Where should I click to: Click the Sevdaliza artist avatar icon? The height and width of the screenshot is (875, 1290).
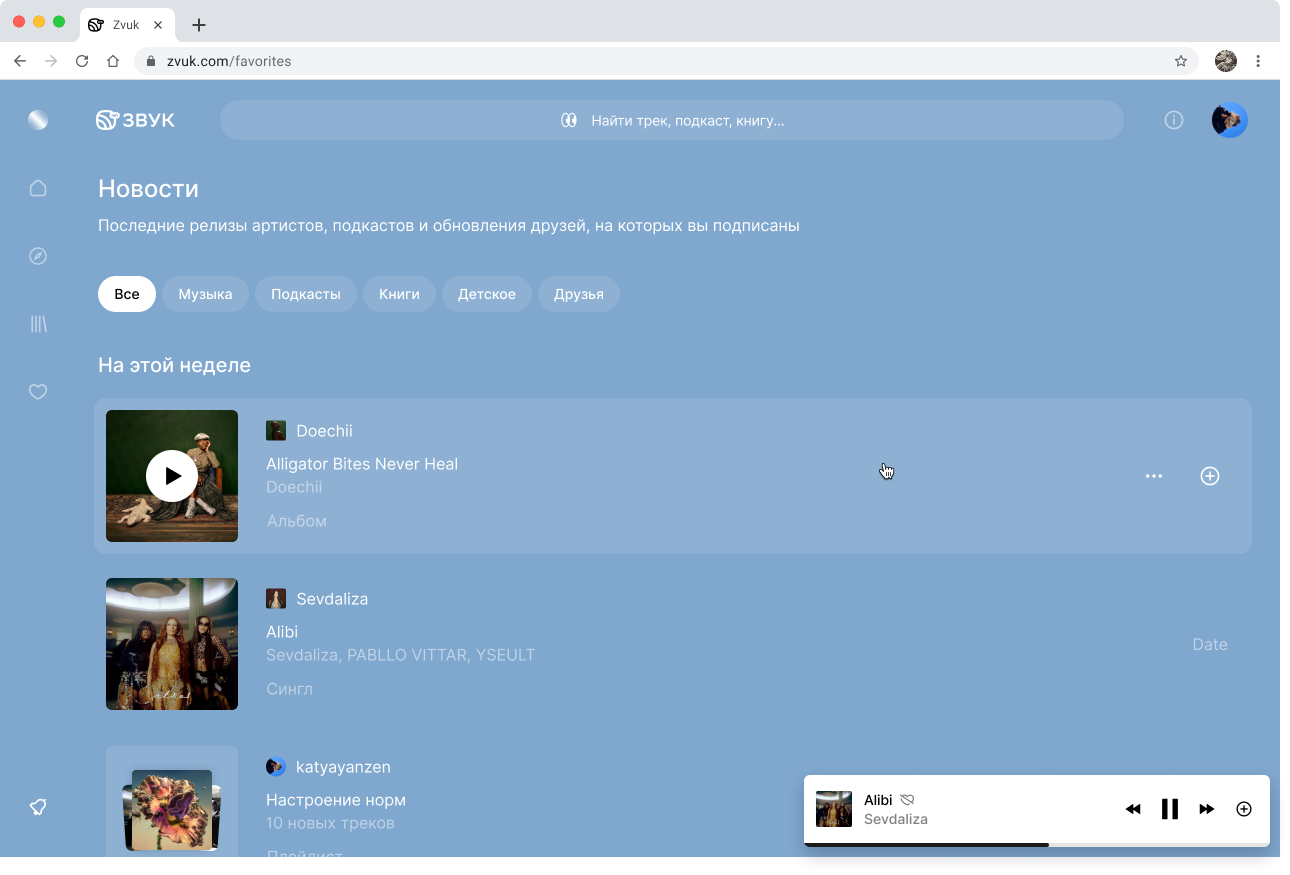click(276, 599)
